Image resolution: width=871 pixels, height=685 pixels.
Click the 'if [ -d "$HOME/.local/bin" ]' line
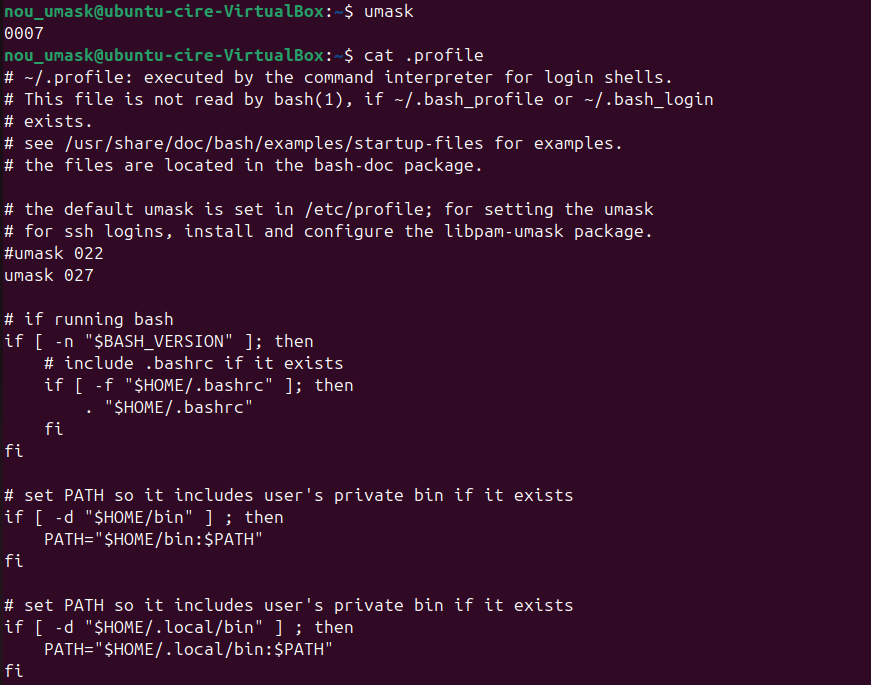click(179, 627)
